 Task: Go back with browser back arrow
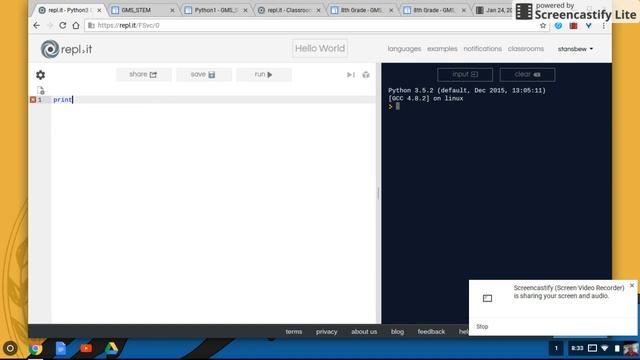pos(37,25)
